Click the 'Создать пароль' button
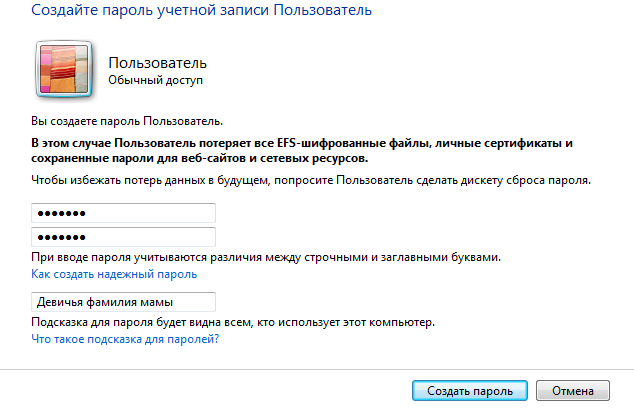This screenshot has height=418, width=634. 470,391
